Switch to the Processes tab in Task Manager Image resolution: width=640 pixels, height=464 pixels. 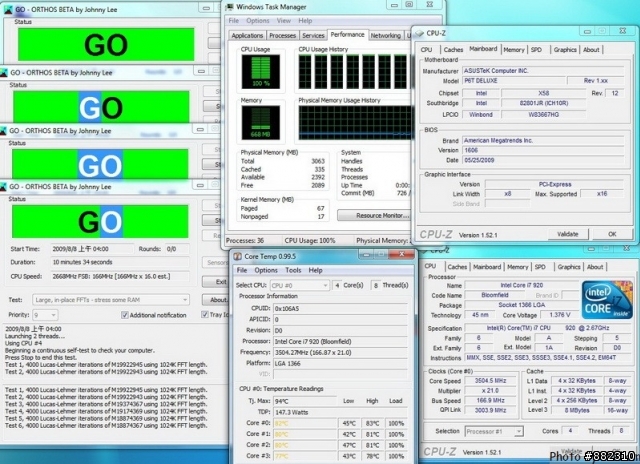pos(282,36)
